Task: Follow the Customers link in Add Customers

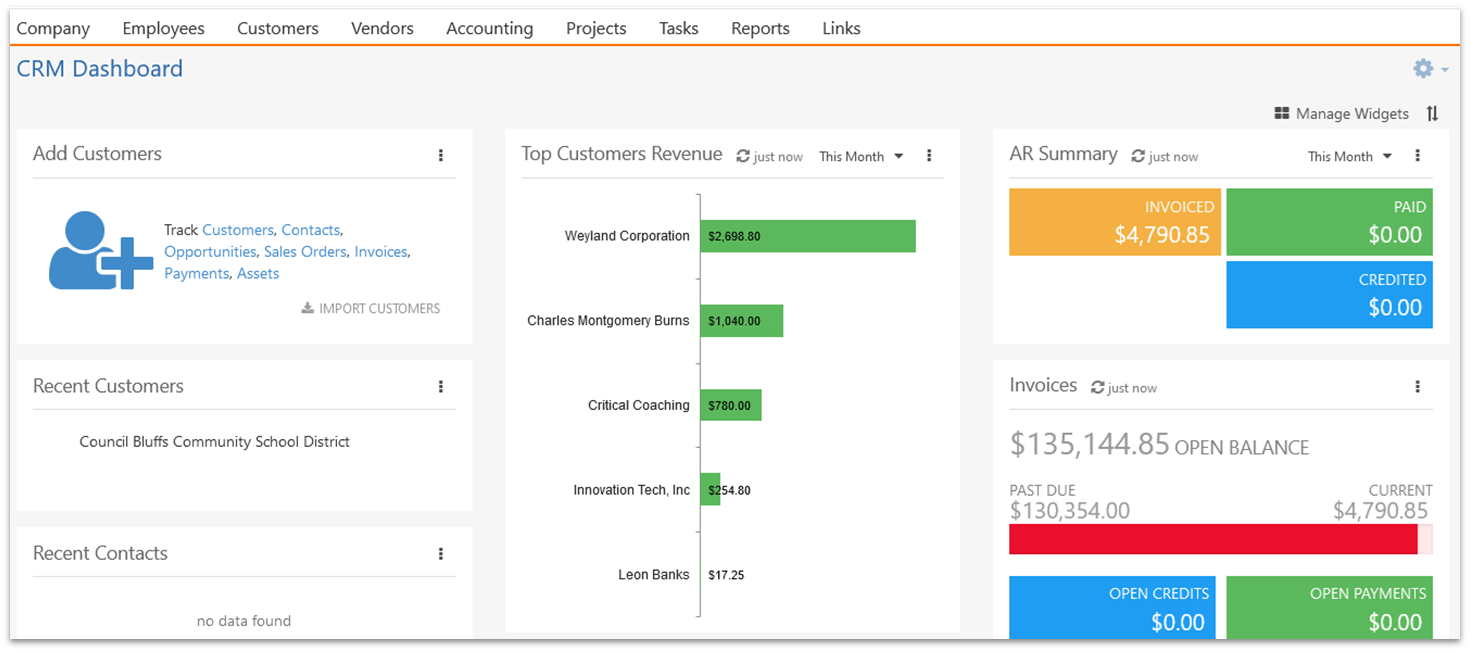Action: [237, 230]
